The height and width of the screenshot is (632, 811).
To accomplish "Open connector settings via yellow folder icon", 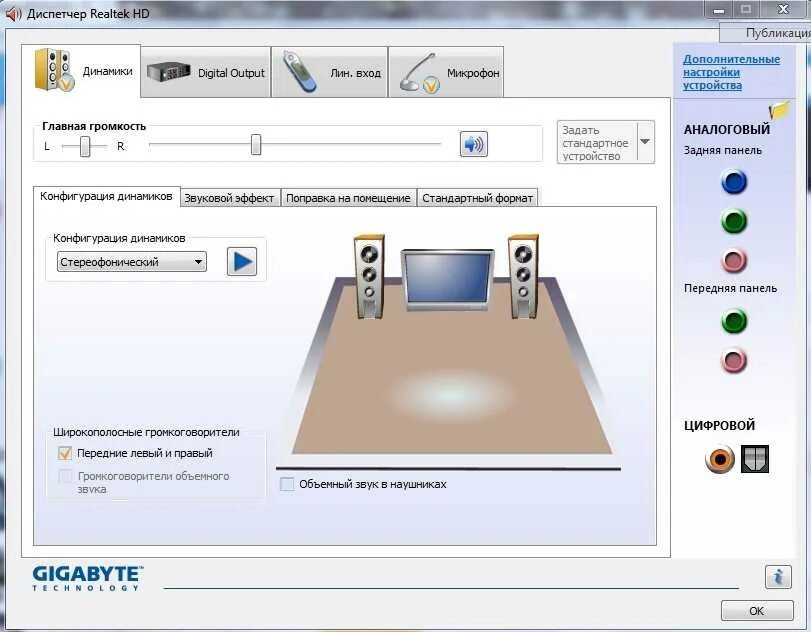I will (779, 110).
